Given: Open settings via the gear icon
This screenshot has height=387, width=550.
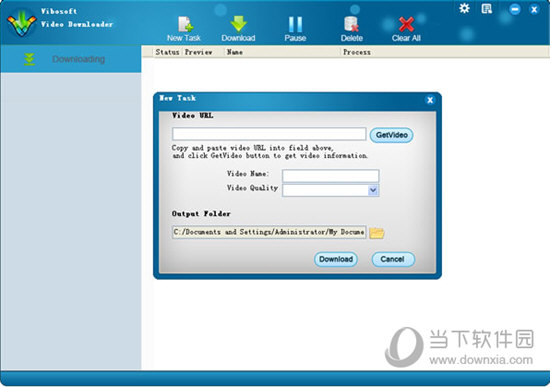Looking at the screenshot, I should (x=464, y=8).
